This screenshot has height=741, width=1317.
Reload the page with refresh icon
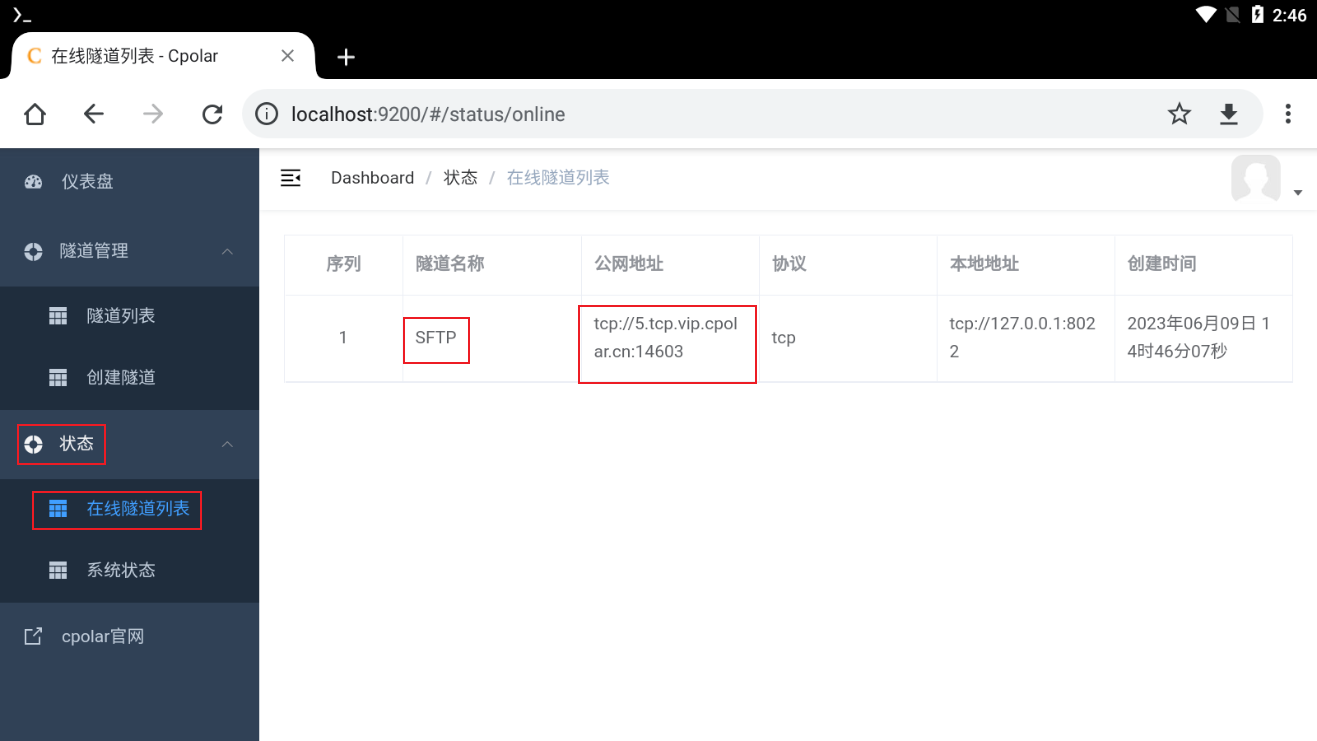click(x=212, y=114)
